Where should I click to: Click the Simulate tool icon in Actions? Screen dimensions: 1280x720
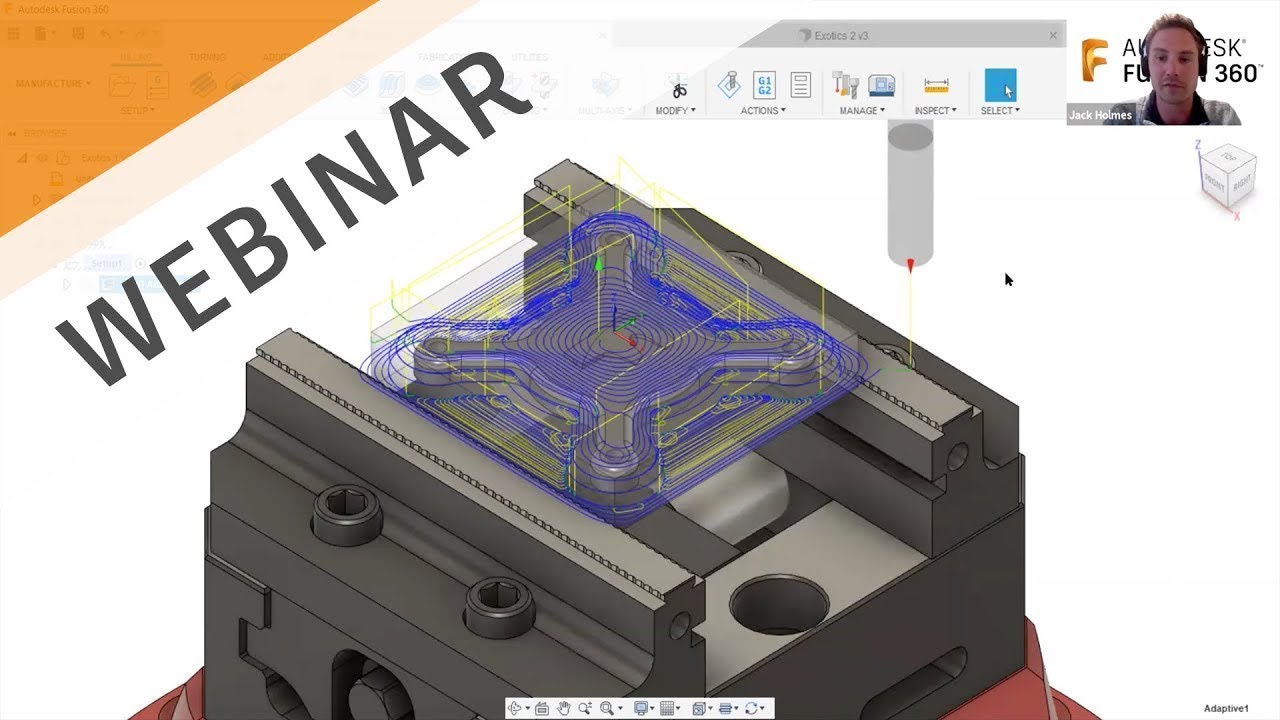pyautogui.click(x=730, y=85)
